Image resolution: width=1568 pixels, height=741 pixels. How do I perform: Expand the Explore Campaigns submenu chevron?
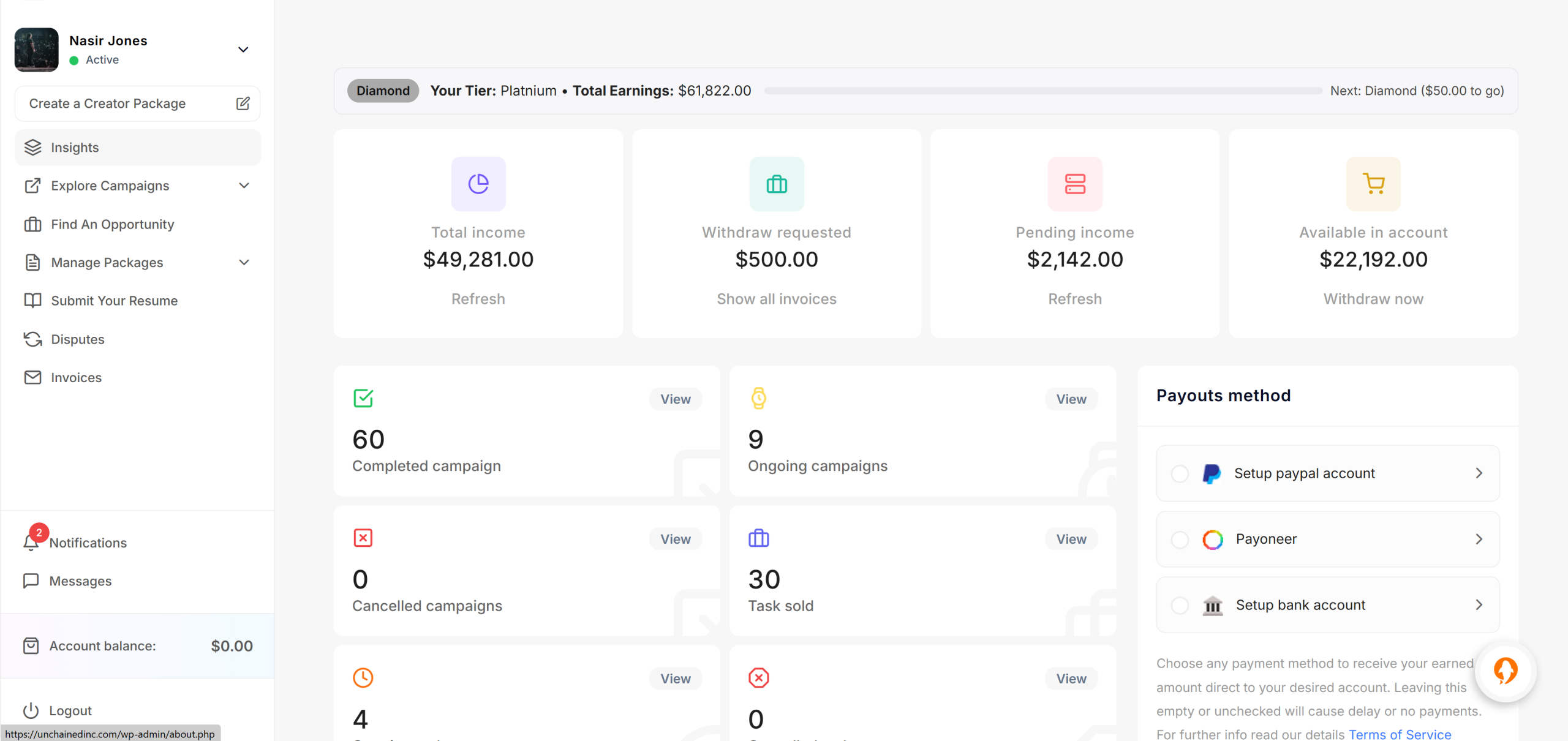[244, 186]
